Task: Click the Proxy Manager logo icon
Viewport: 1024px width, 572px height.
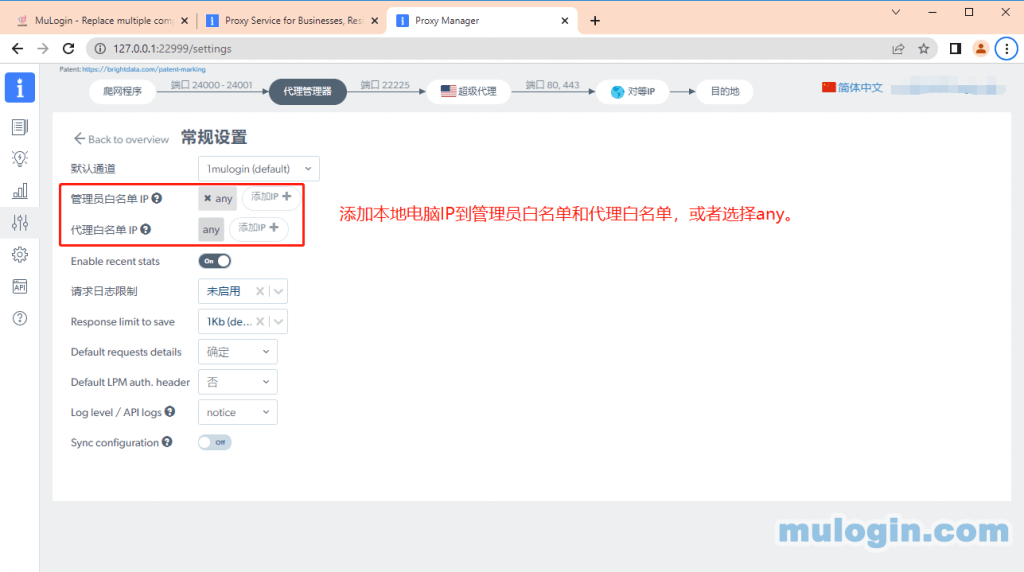Action: (x=19, y=88)
